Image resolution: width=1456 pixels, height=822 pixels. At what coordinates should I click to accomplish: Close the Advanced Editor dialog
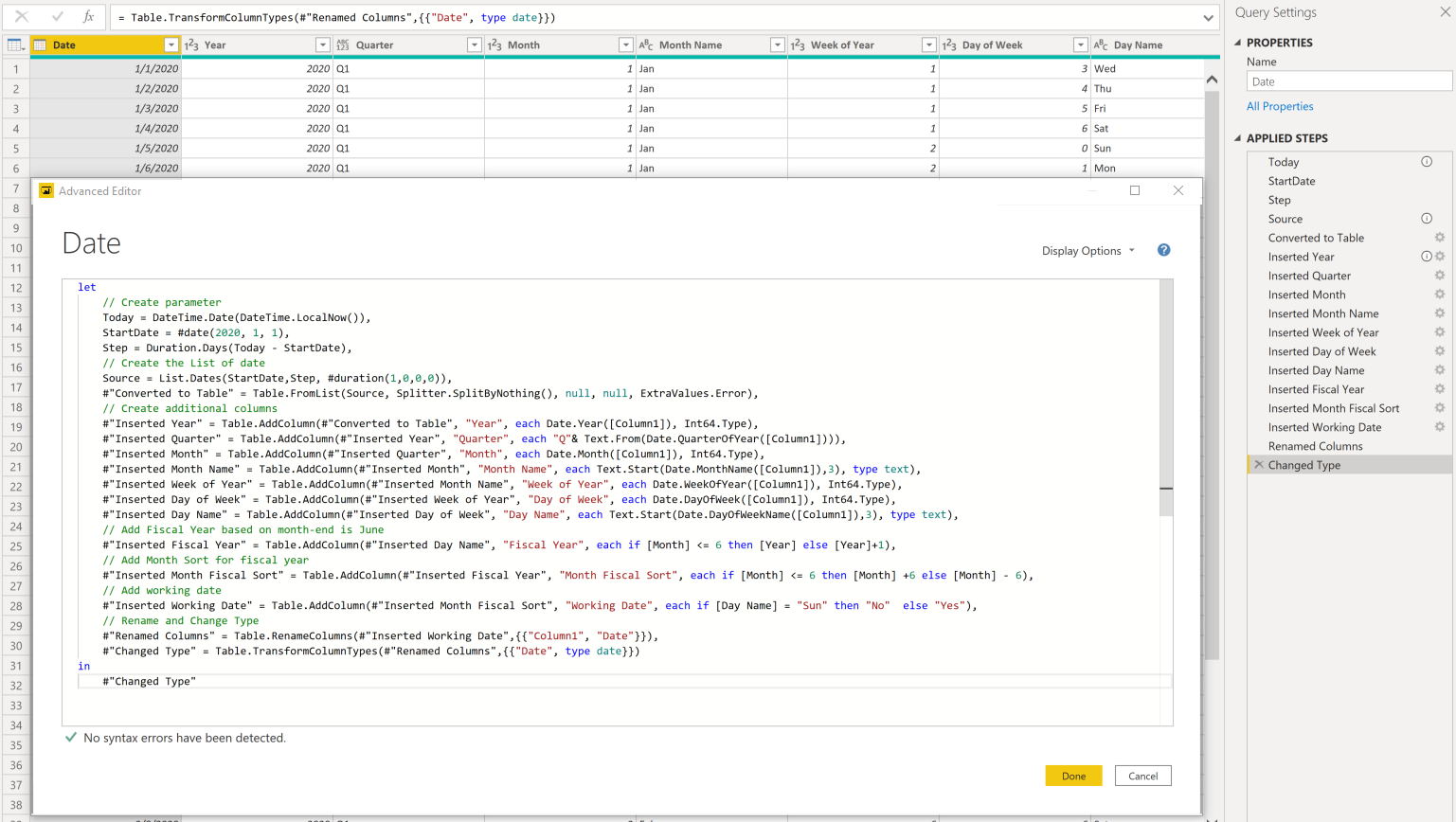click(1178, 190)
